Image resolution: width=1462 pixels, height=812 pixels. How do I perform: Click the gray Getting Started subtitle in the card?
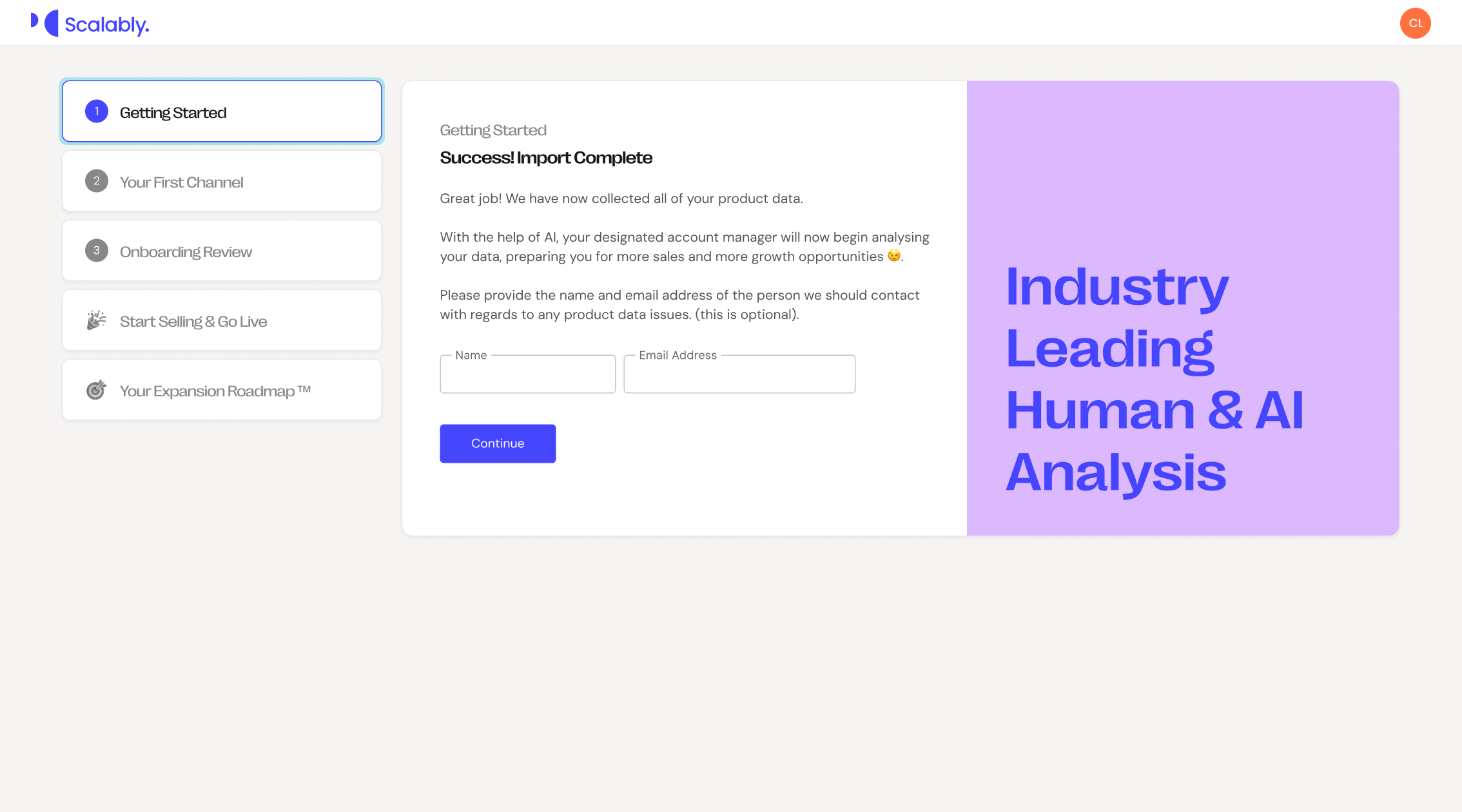493,130
